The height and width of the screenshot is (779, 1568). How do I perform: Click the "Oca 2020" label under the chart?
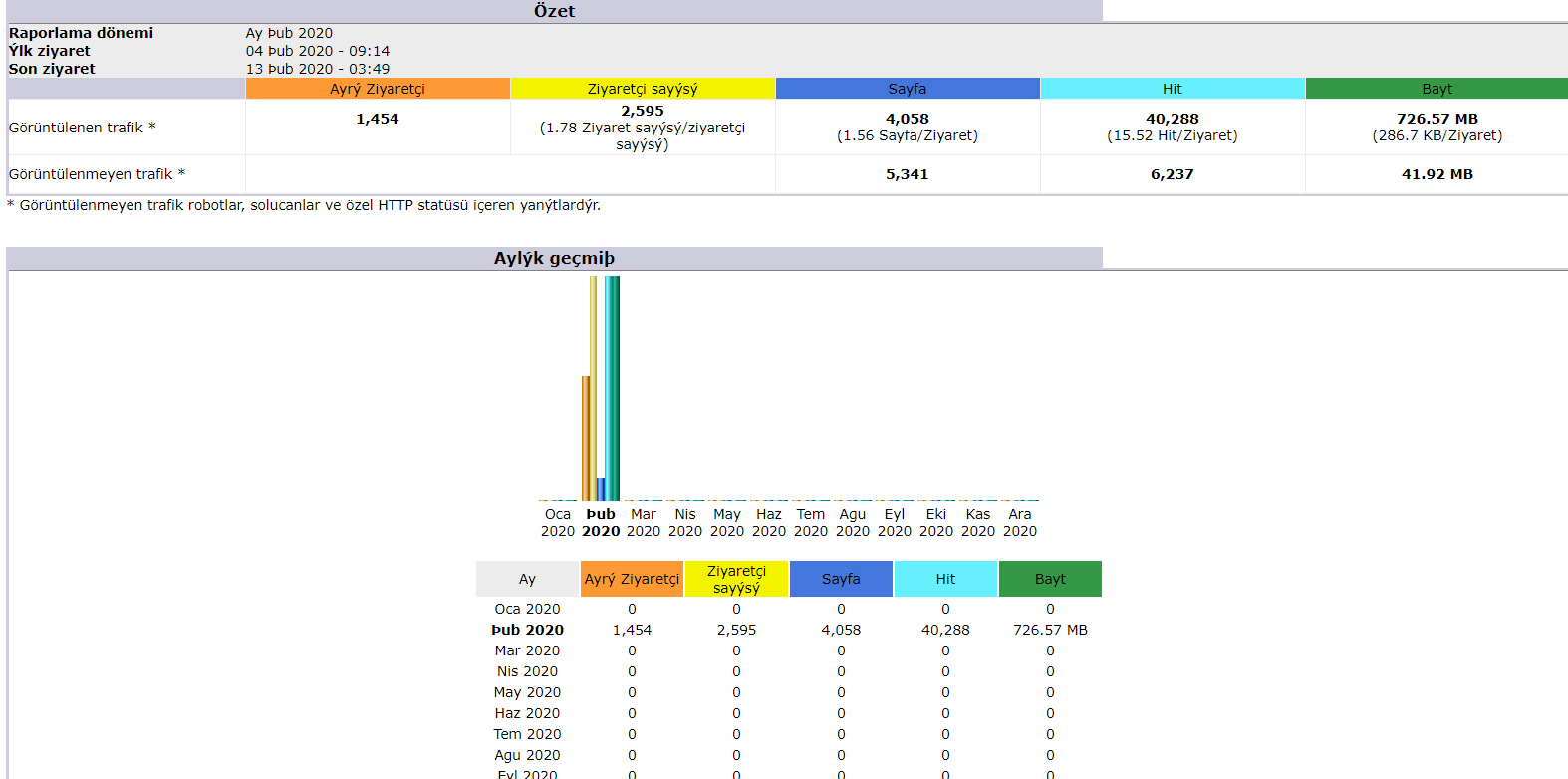click(558, 523)
